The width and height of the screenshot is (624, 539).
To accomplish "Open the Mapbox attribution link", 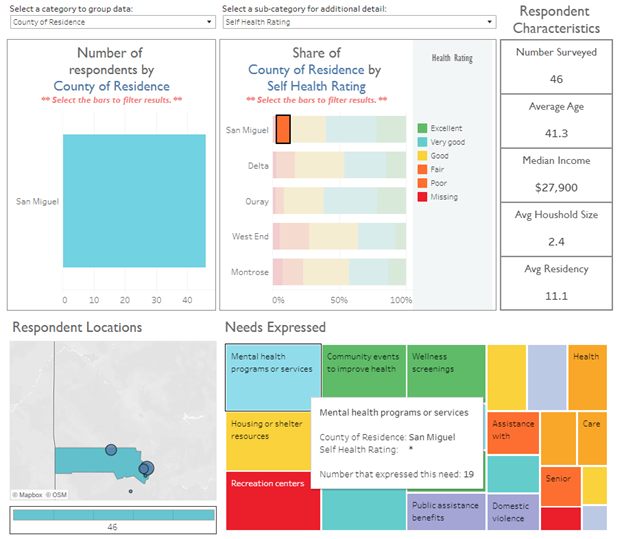I will pyautogui.click(x=30, y=495).
